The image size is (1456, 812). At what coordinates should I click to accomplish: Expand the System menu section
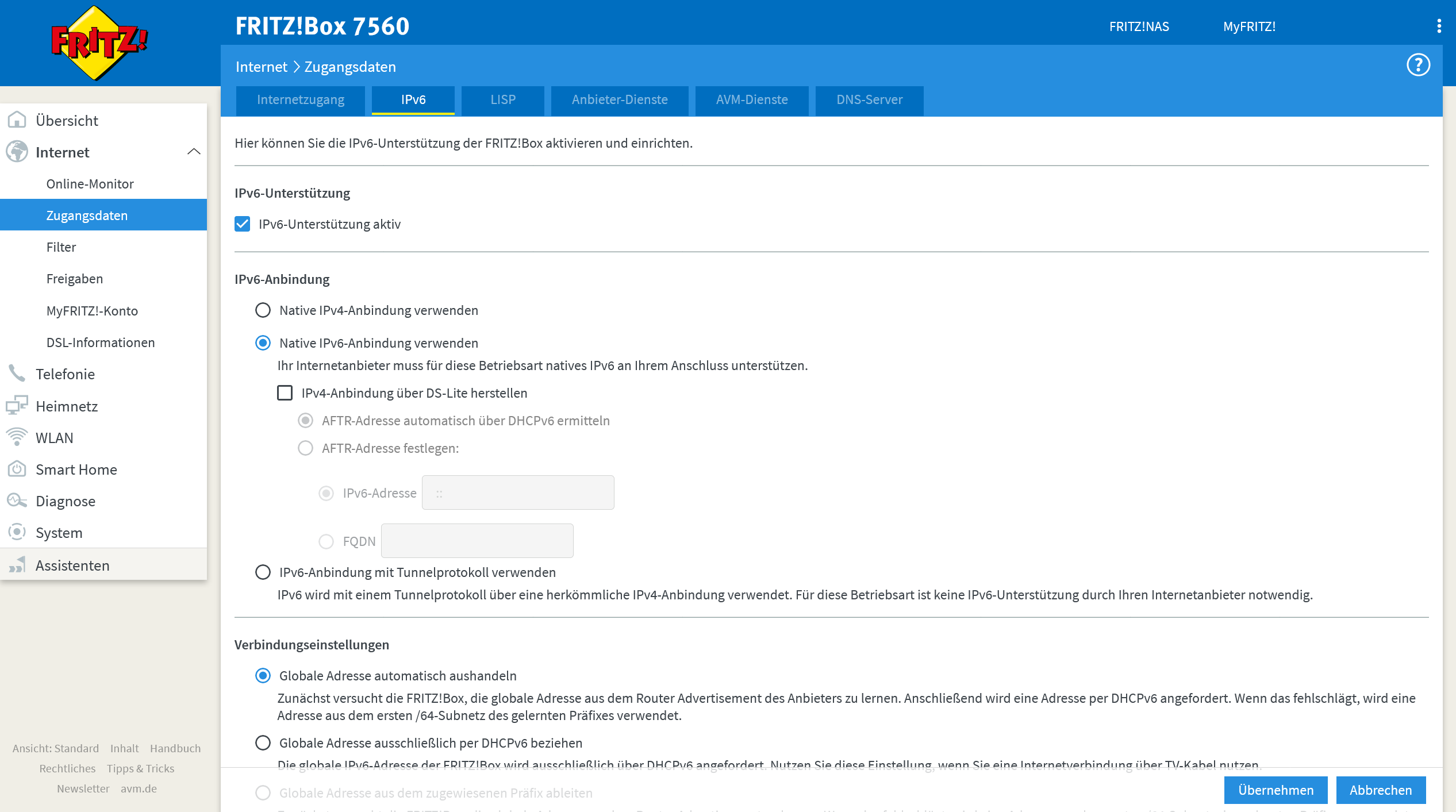[59, 532]
